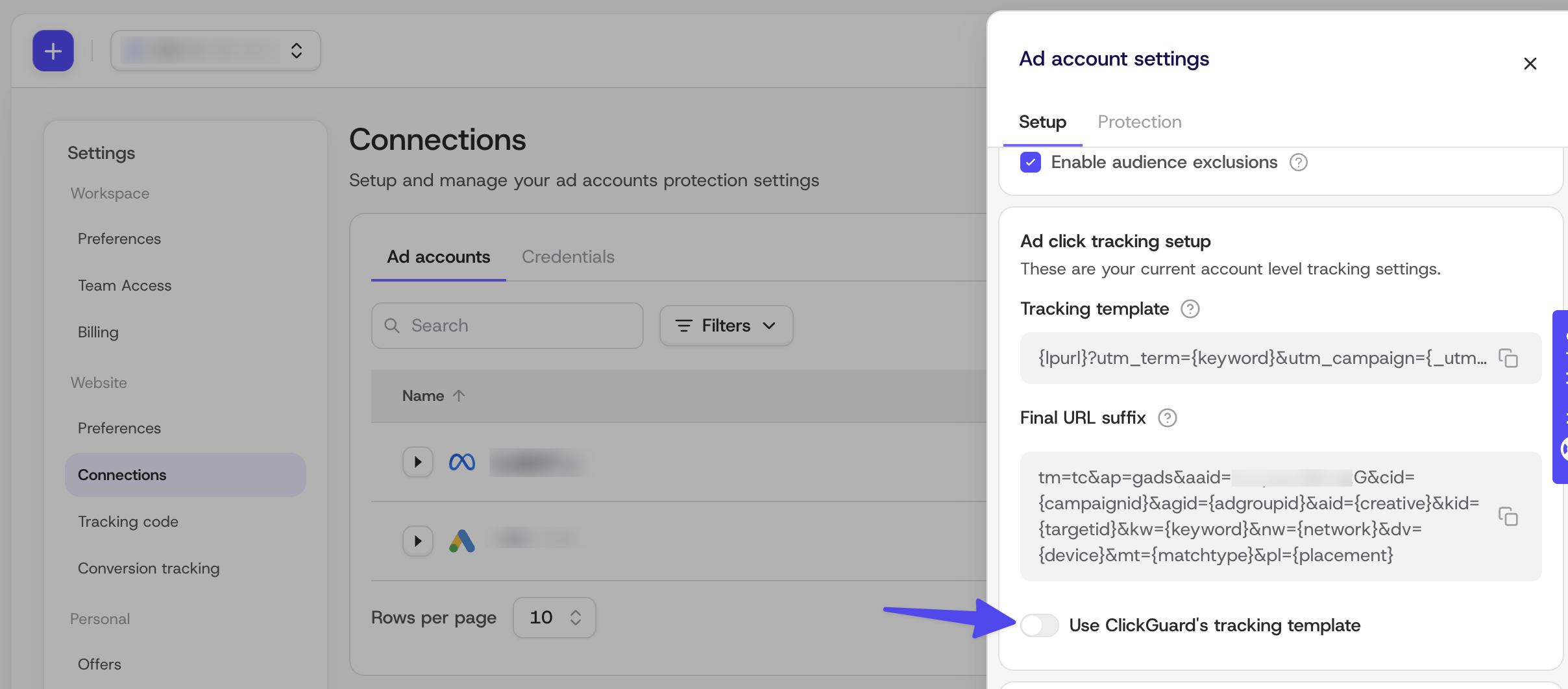
Task: Toggle Use ClickGuard's tracking template
Action: click(x=1039, y=625)
